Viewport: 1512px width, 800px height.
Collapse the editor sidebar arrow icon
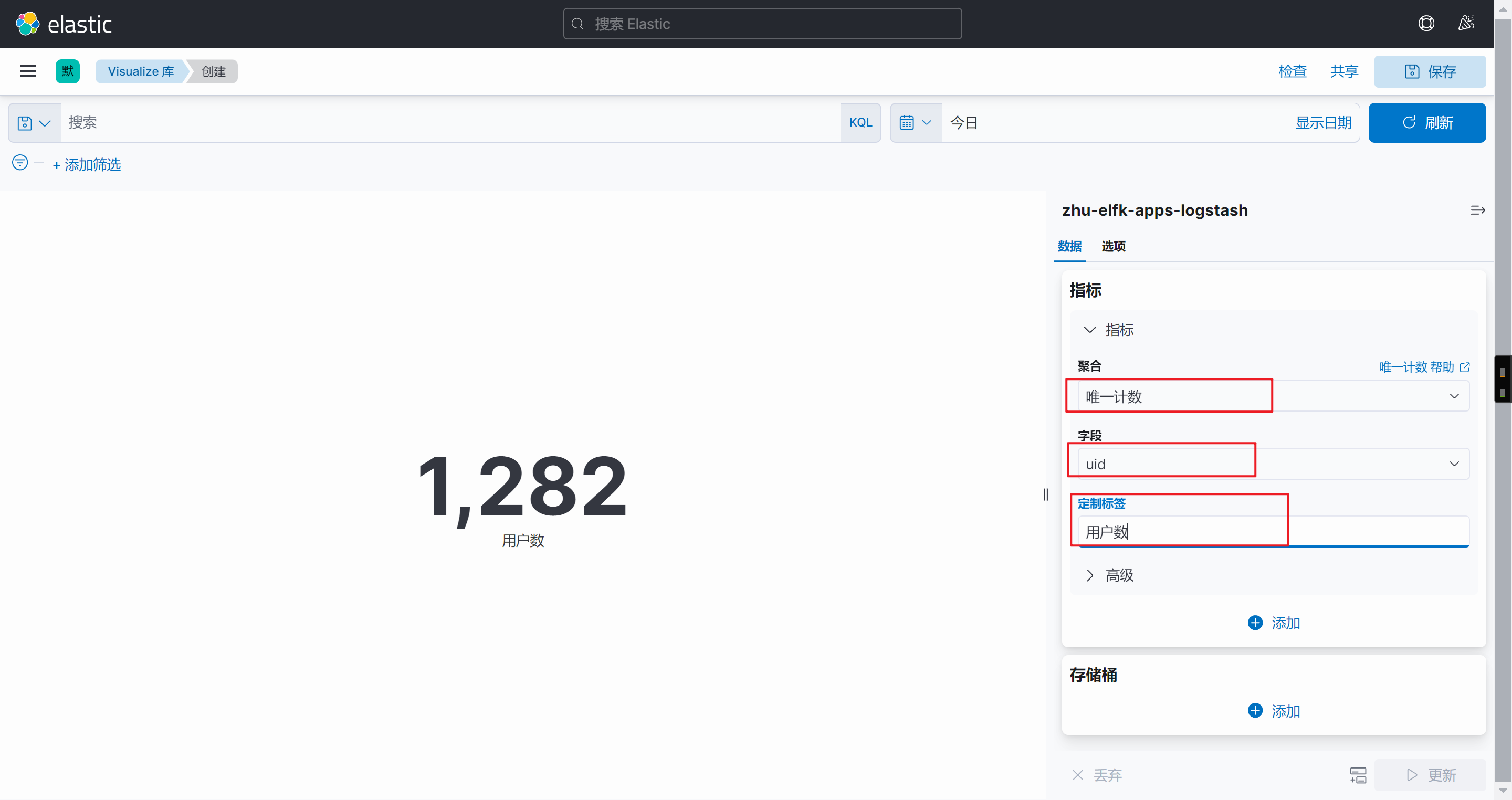[x=1477, y=210]
